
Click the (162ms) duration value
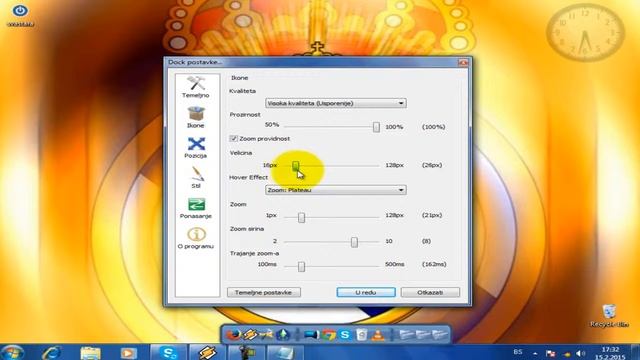[x=434, y=264]
